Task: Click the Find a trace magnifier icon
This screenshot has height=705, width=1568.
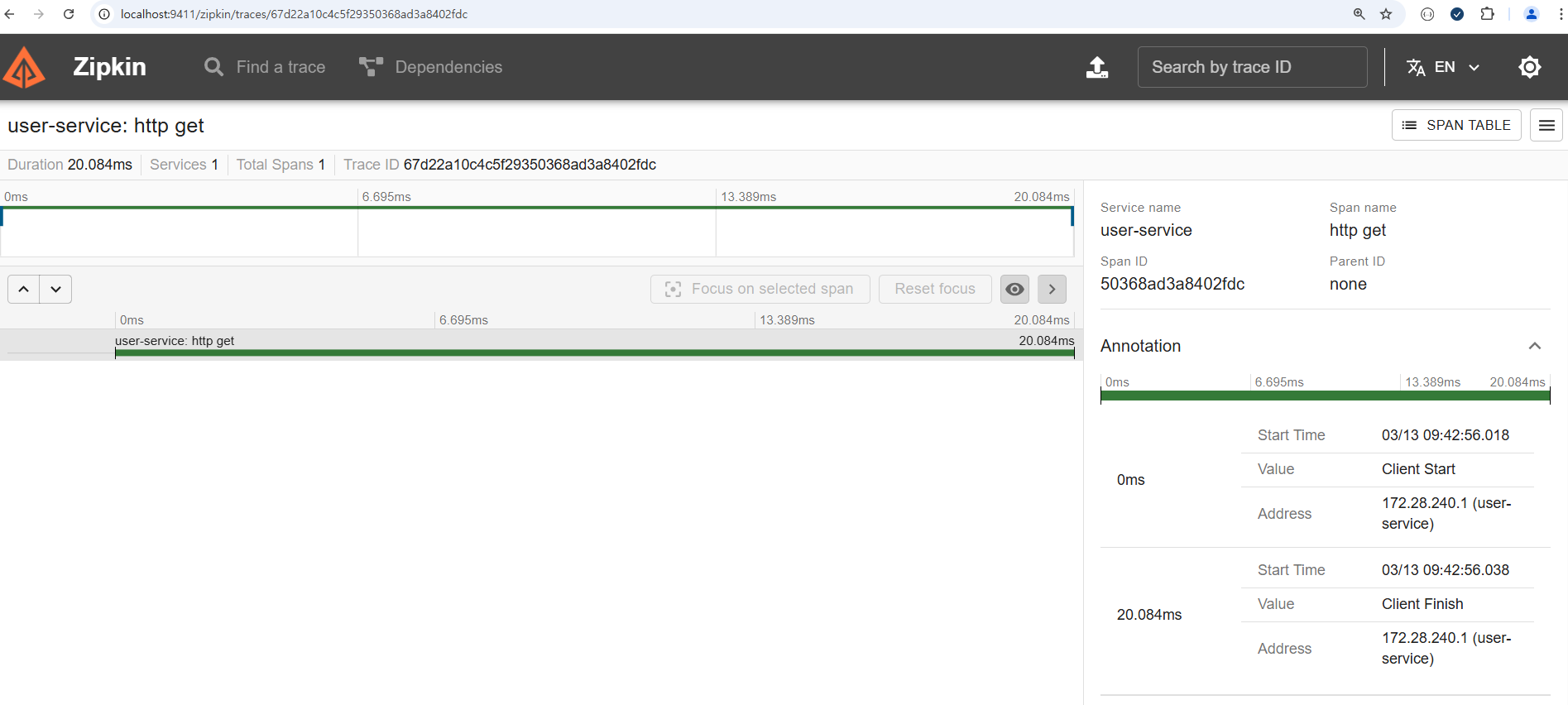Action: 214,67
